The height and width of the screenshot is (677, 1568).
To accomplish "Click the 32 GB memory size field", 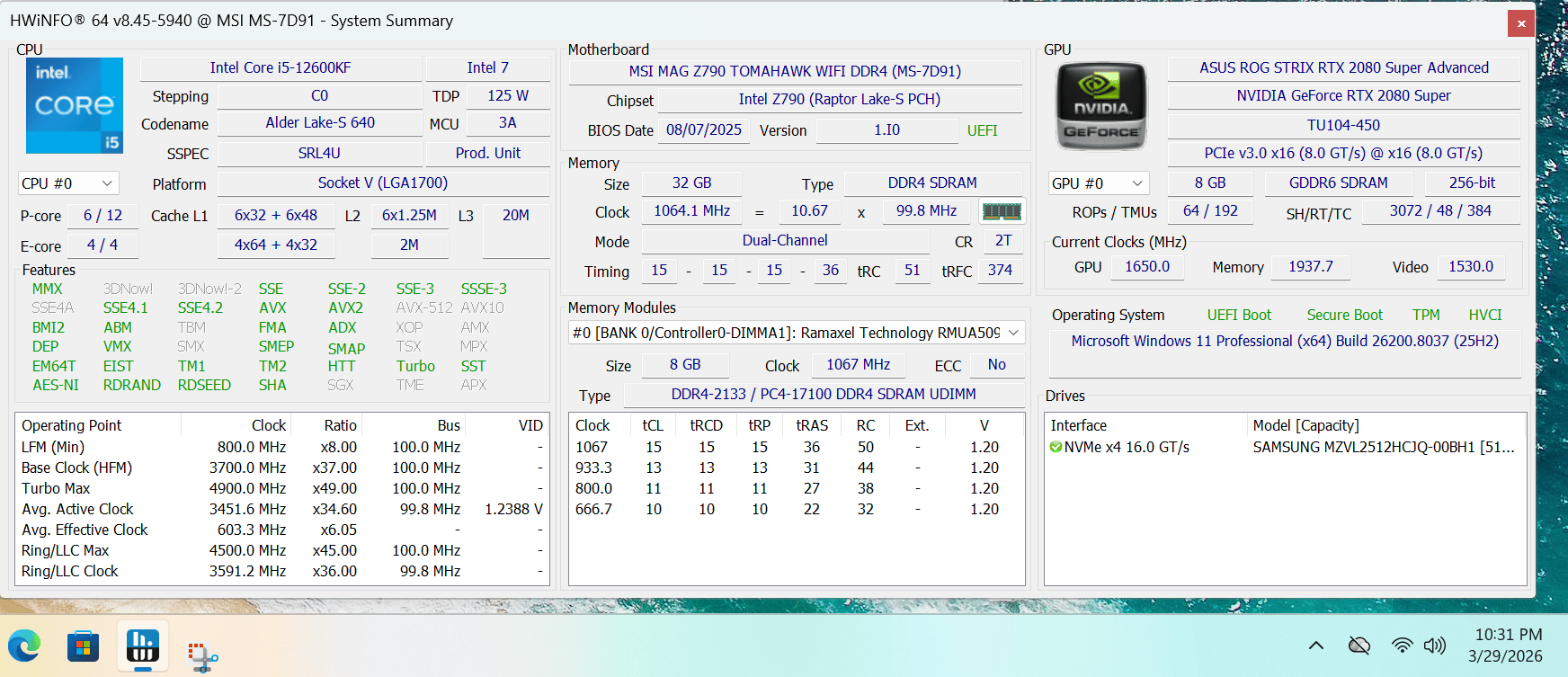I will tap(691, 183).
